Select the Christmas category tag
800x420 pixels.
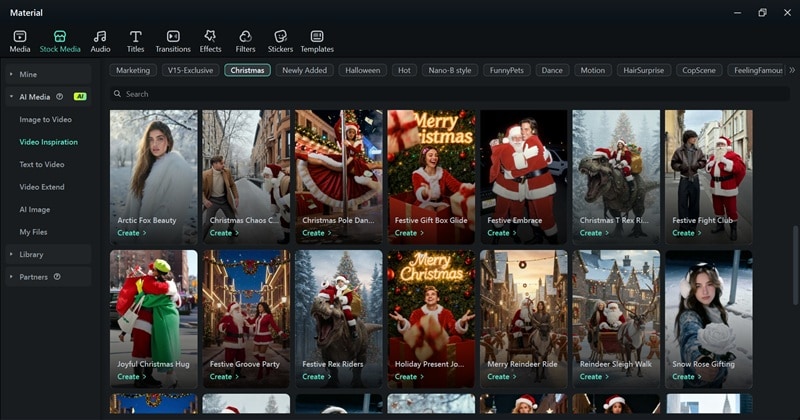click(x=247, y=70)
